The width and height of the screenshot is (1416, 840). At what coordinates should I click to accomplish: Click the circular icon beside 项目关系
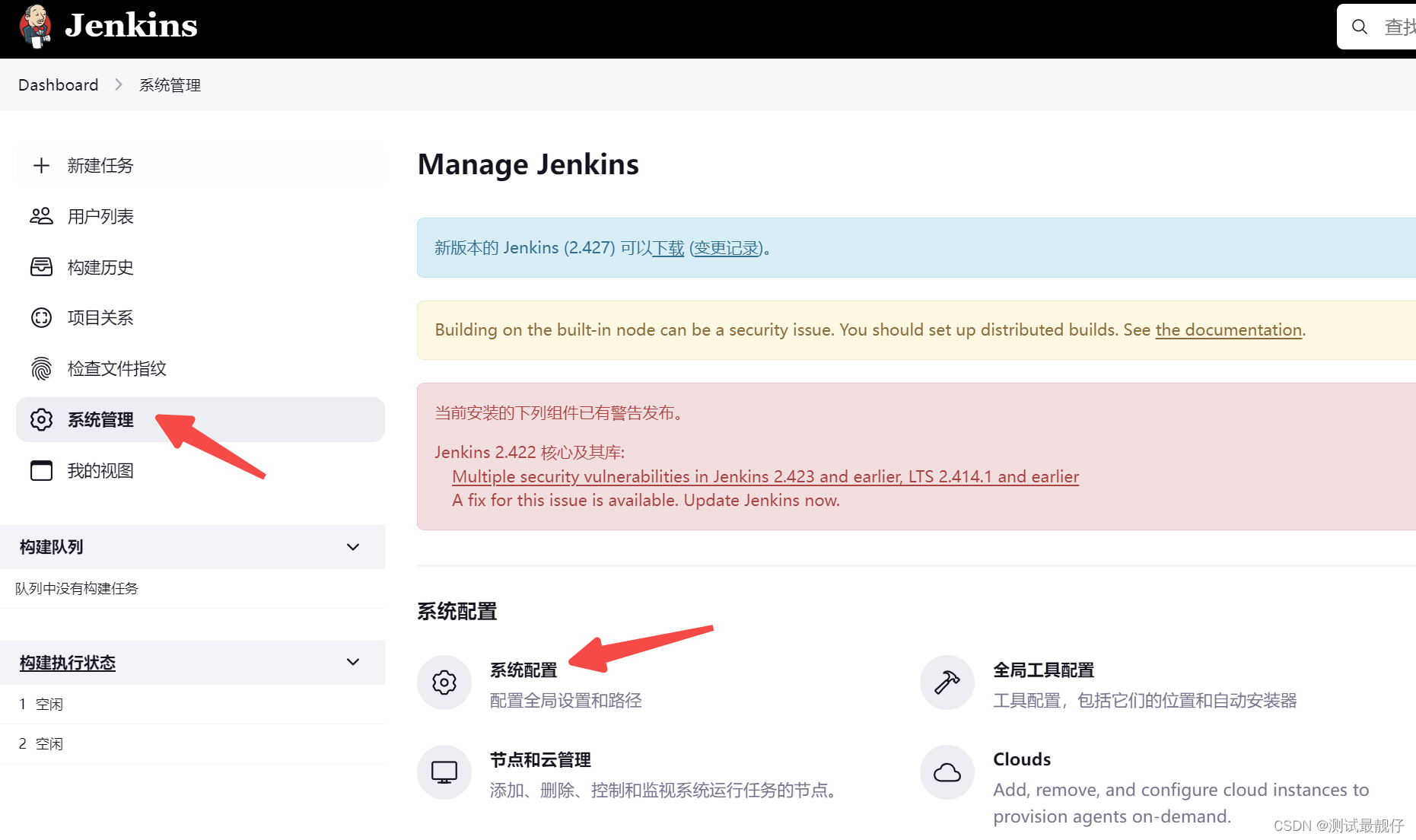tap(41, 317)
